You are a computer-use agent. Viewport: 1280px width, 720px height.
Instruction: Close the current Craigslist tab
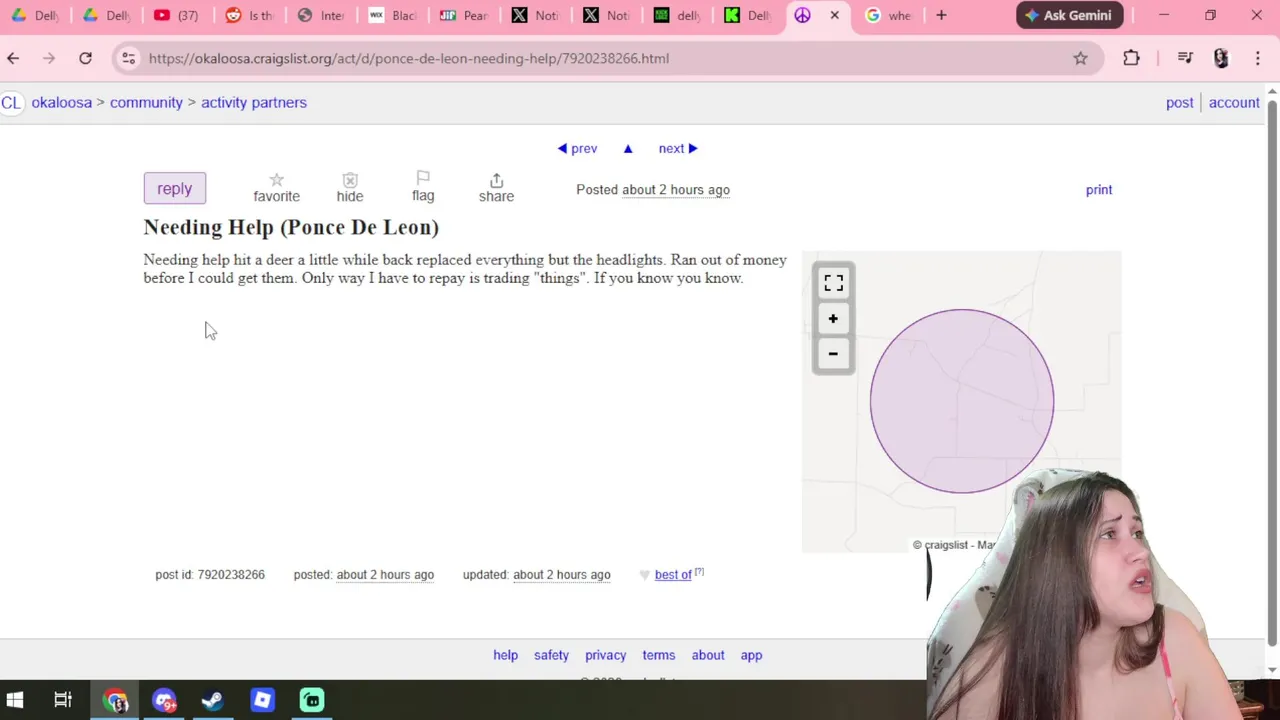tap(834, 15)
